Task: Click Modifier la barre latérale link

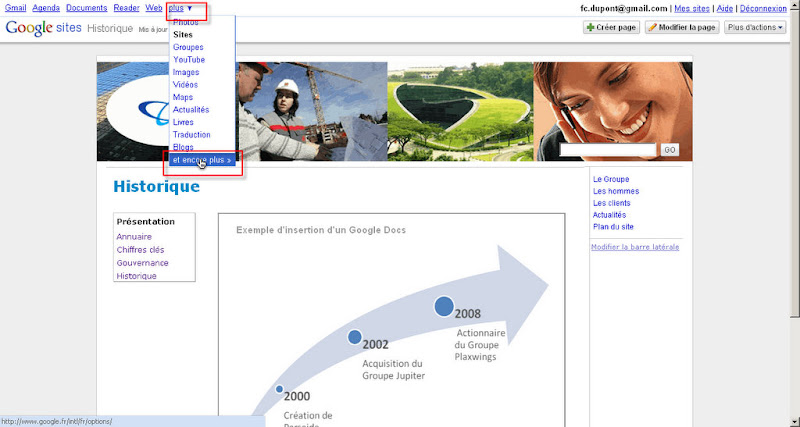Action: pos(635,247)
